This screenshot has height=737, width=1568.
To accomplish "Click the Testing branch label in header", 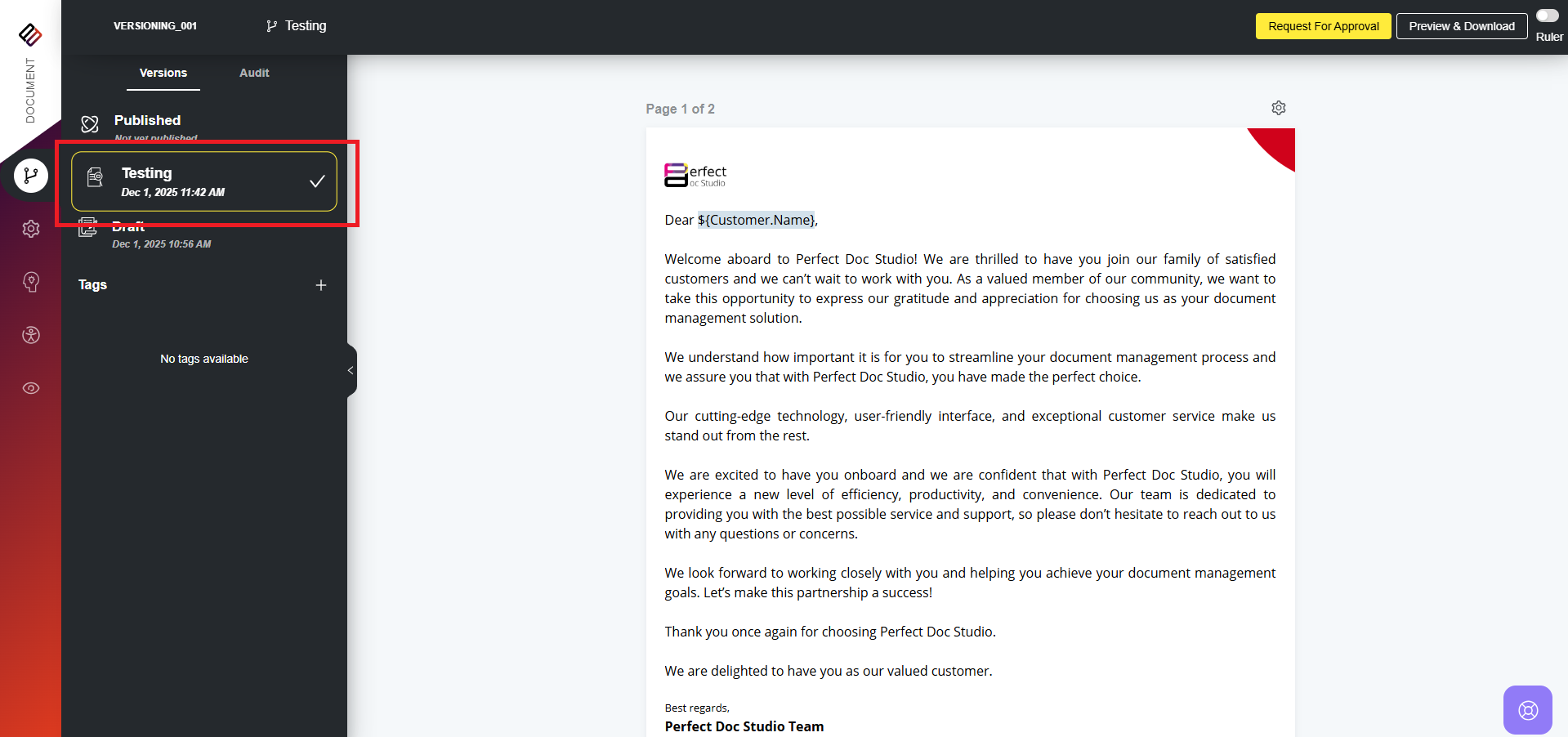I will click(x=297, y=26).
